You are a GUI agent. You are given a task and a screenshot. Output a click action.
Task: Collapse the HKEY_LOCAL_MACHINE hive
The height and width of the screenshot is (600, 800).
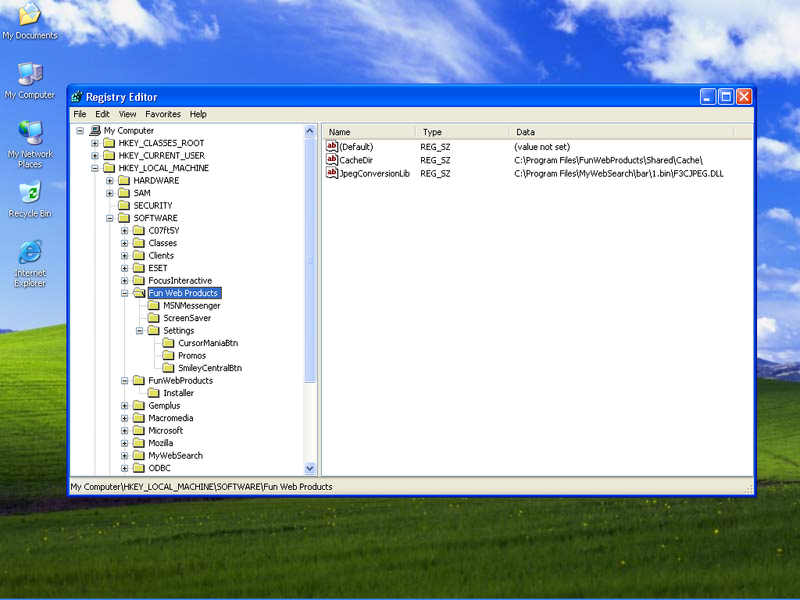click(95, 168)
